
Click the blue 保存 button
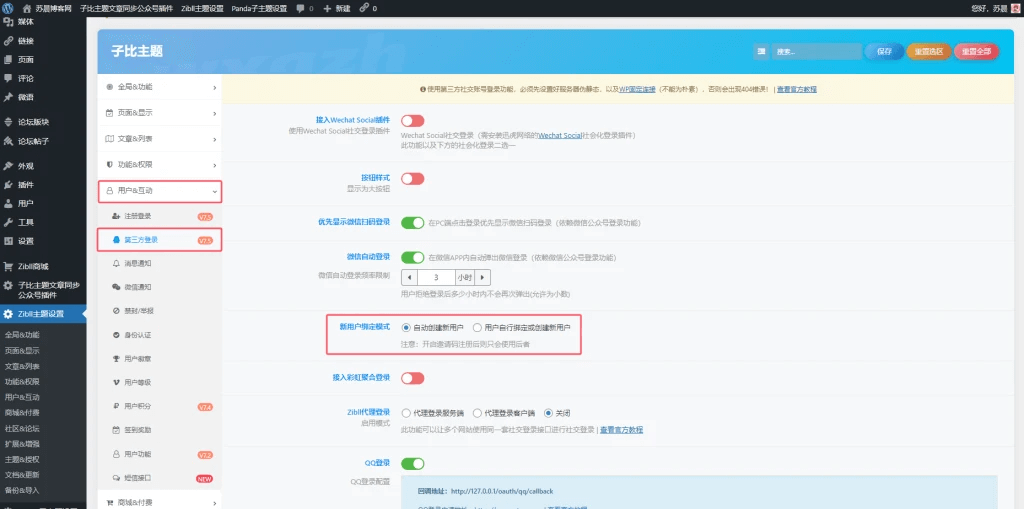tap(884, 52)
